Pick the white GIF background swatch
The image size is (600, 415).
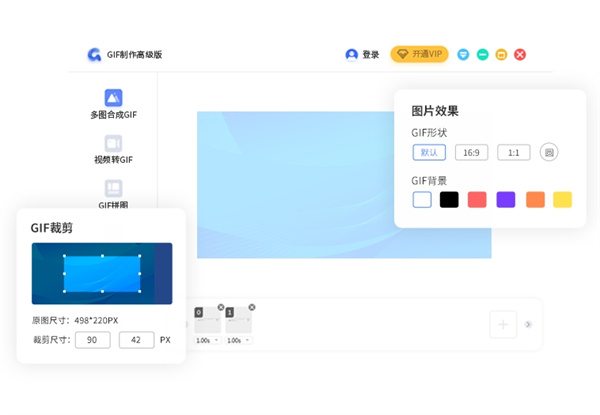[422, 200]
